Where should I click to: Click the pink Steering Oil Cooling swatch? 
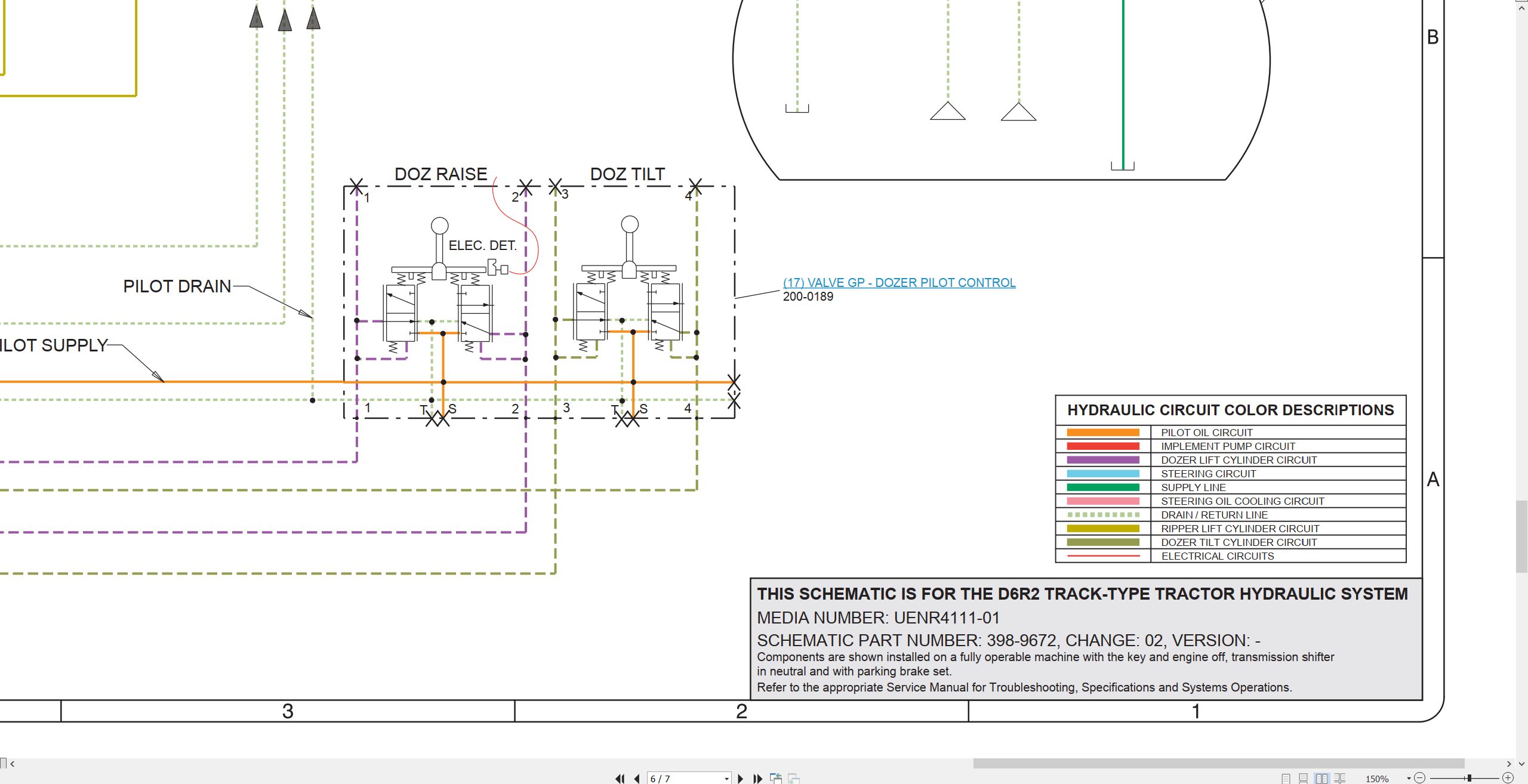tap(1103, 501)
